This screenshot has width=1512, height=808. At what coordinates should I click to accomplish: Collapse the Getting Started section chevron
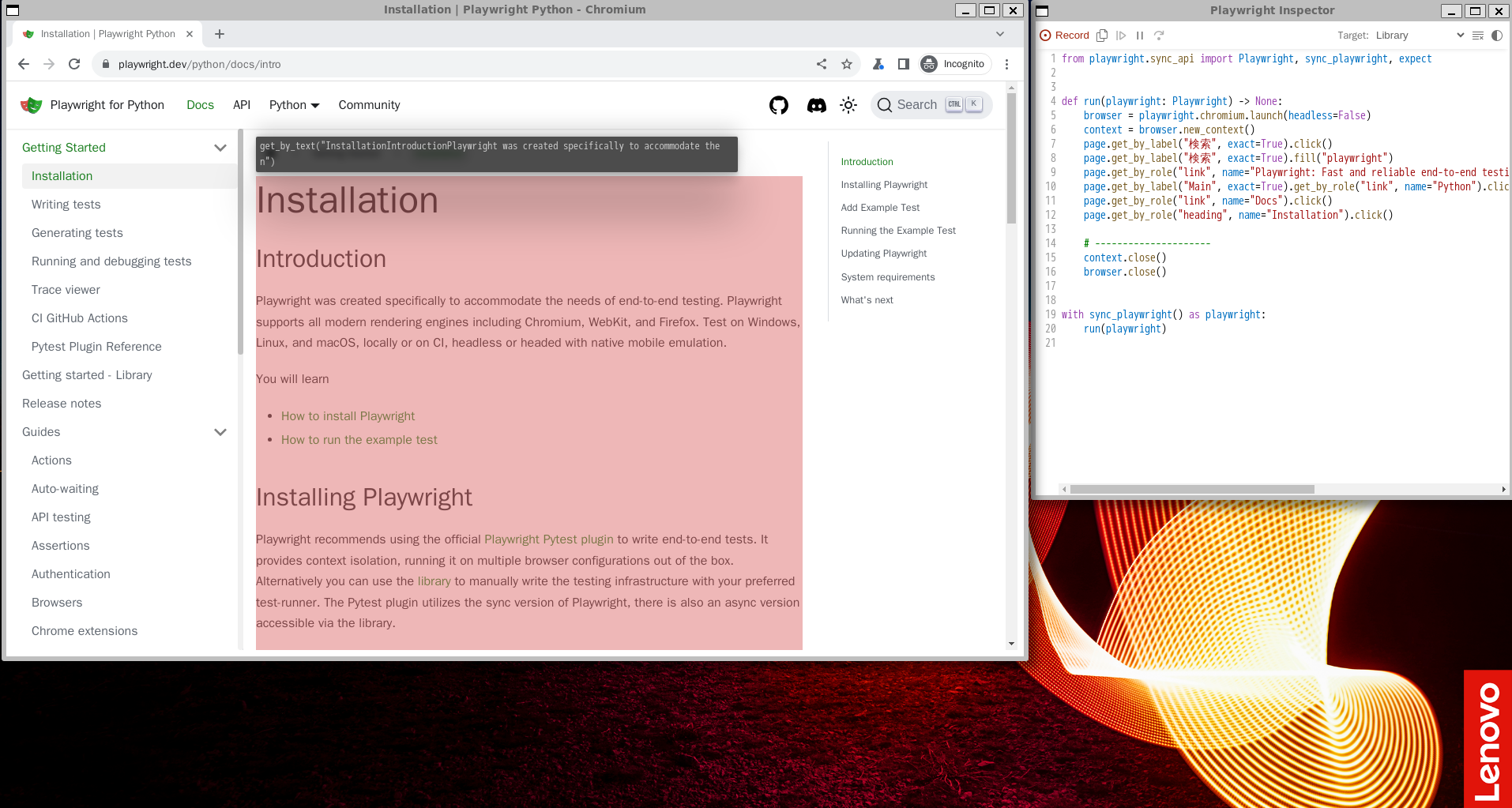(220, 148)
